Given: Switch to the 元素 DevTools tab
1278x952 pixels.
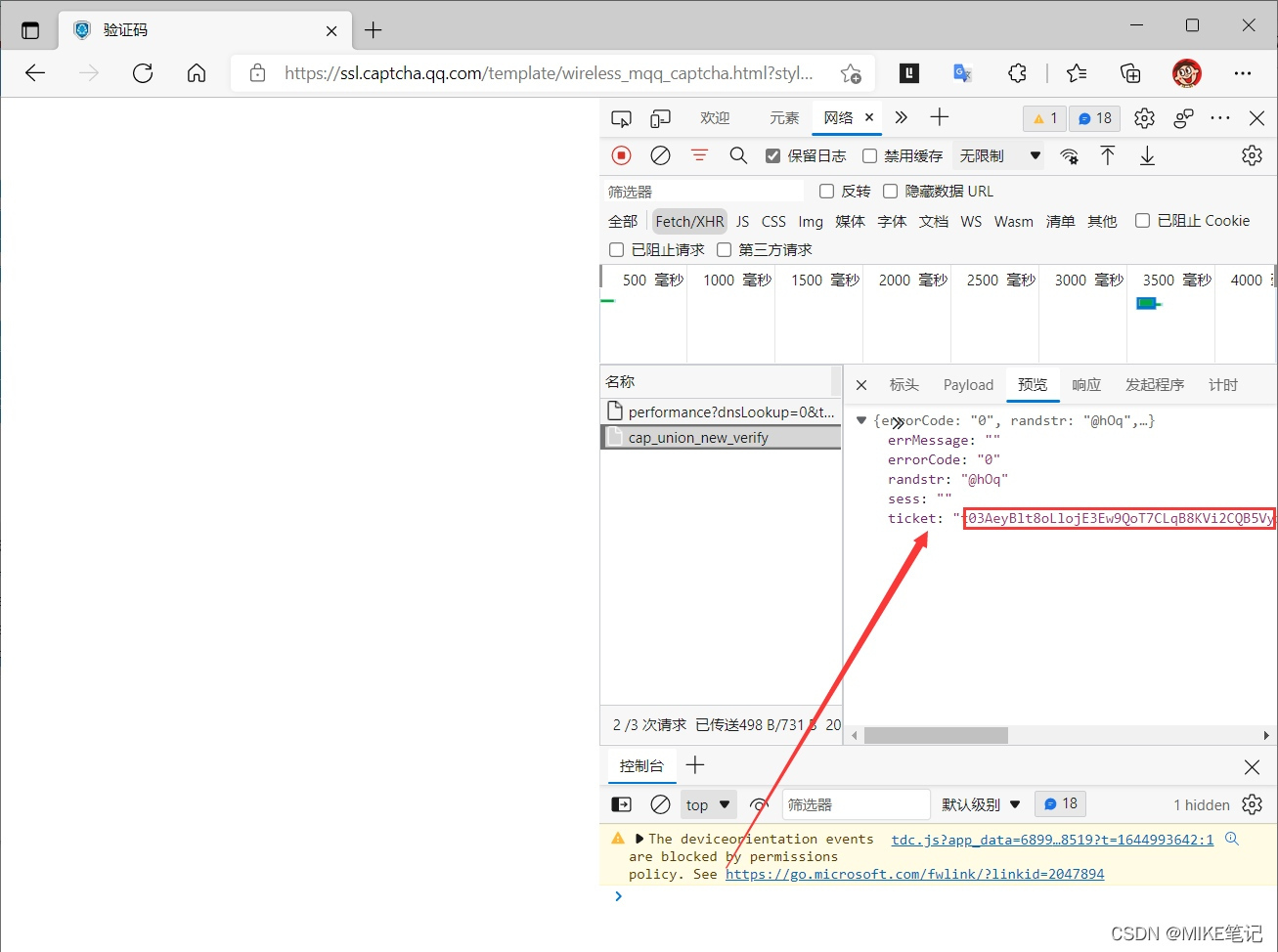Looking at the screenshot, I should (783, 118).
